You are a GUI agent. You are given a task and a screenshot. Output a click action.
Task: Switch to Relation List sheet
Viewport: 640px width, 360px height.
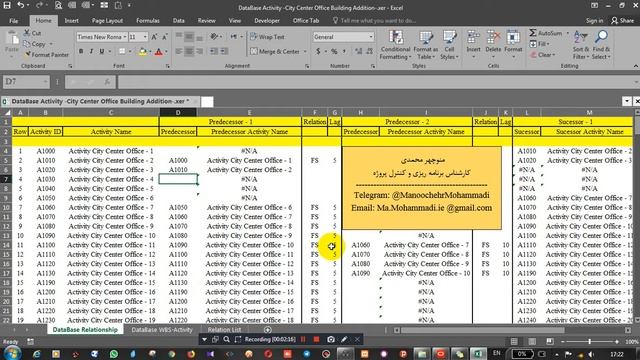coord(224,330)
